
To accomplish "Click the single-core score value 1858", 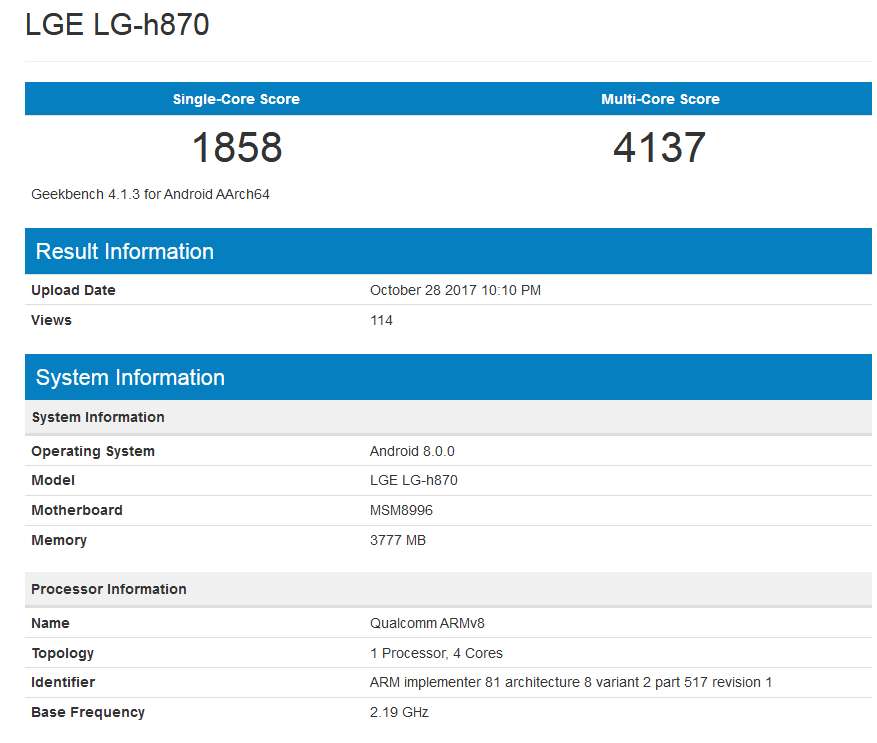I will coord(237,148).
